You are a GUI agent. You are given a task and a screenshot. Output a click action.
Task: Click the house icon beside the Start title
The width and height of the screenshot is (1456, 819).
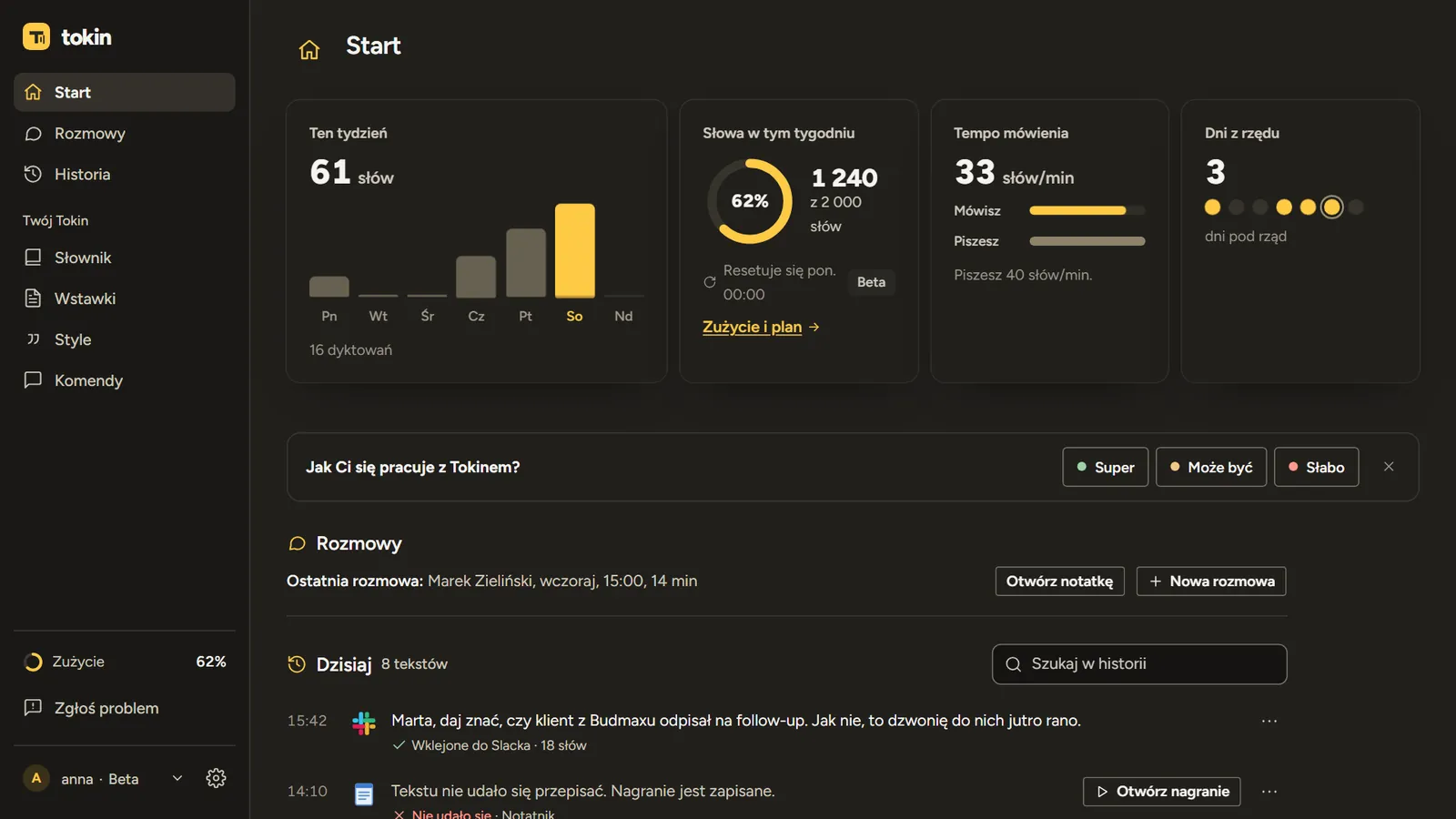coord(309,49)
